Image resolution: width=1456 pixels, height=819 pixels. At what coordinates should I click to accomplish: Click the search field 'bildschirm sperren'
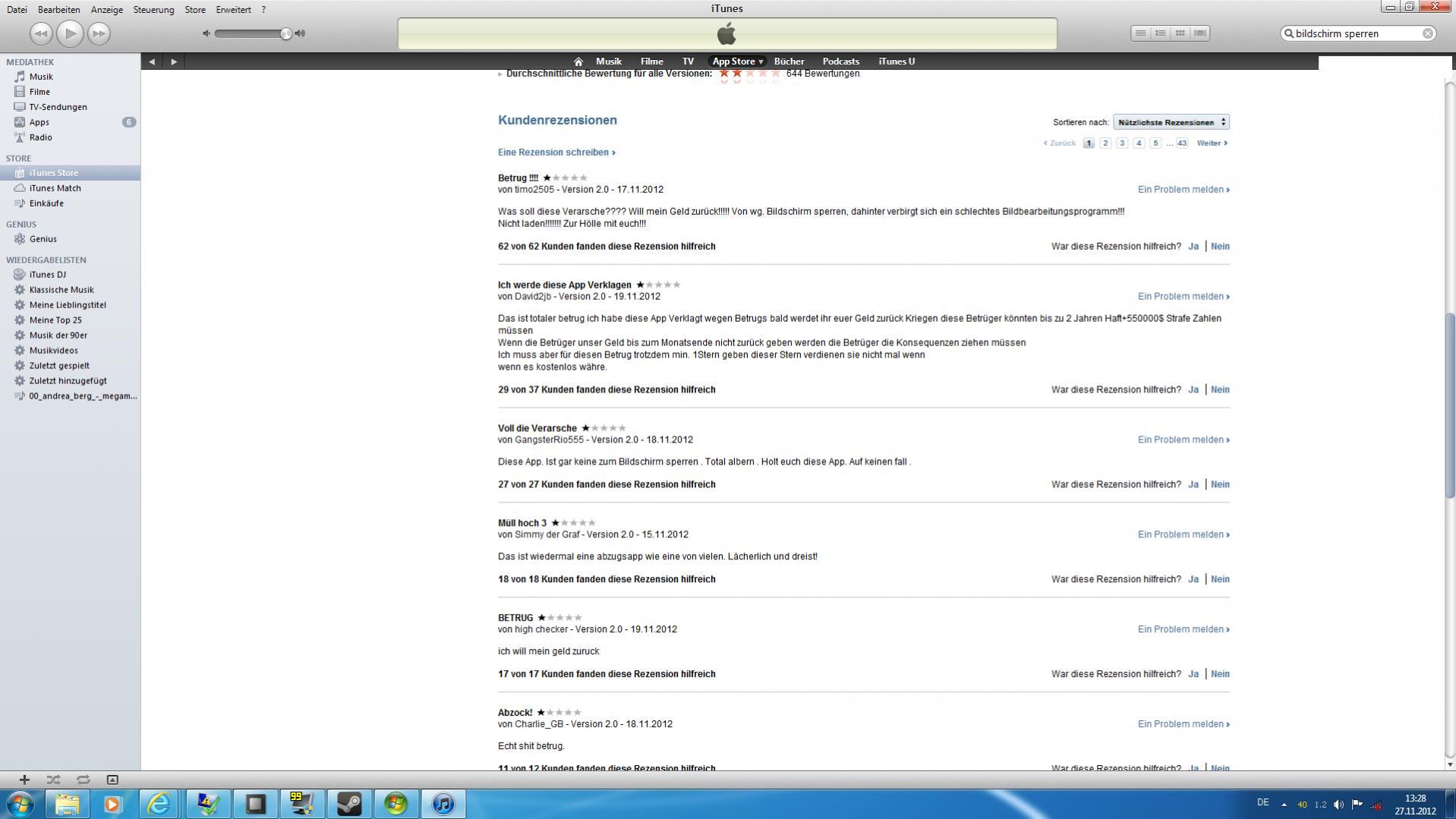click(x=1358, y=33)
